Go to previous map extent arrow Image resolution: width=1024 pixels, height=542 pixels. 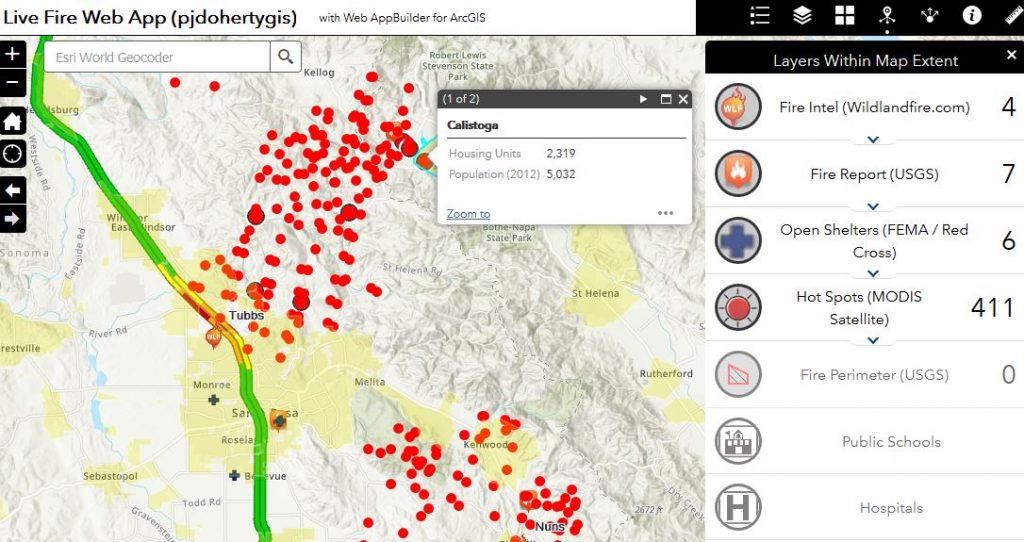point(12,189)
